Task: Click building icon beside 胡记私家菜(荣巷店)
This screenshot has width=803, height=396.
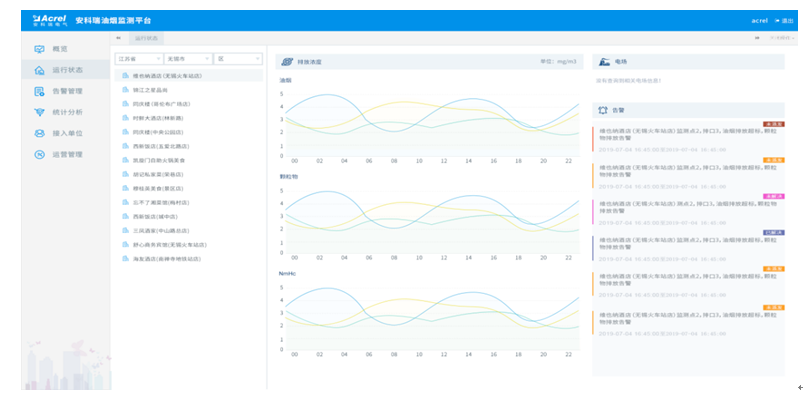Action: tap(125, 174)
